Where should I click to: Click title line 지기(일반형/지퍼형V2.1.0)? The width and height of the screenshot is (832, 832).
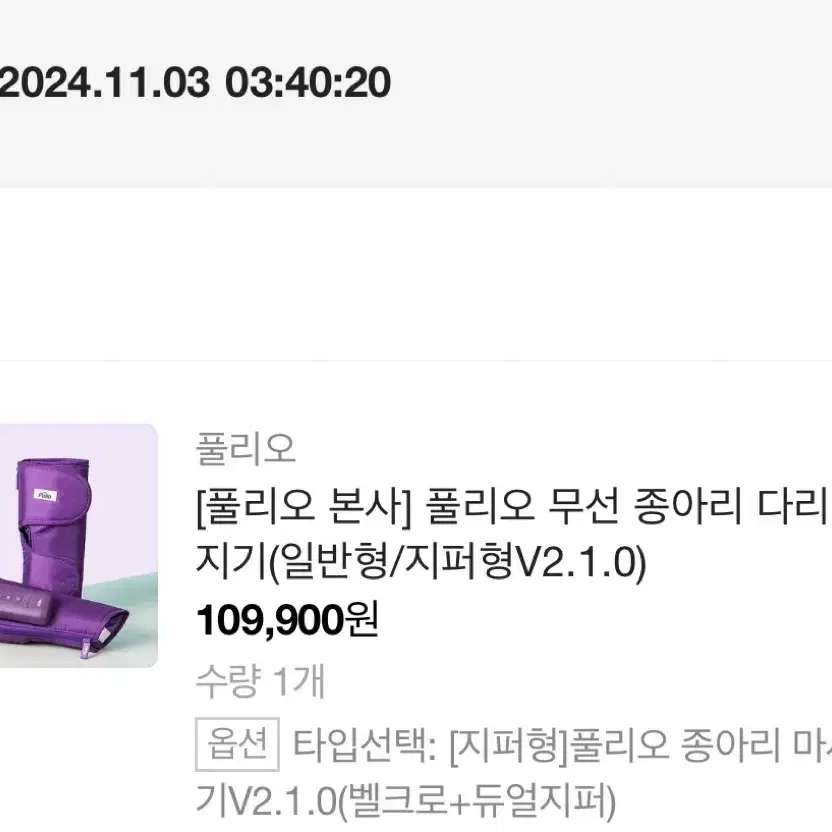(x=421, y=562)
